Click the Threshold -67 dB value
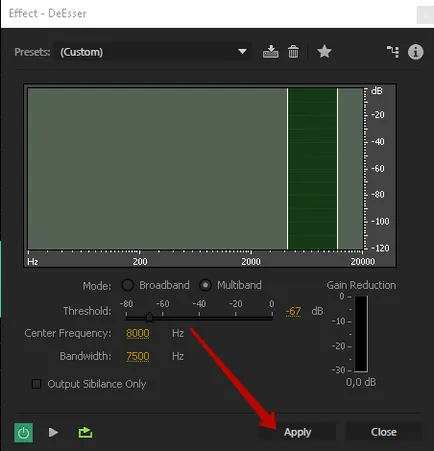 293,311
